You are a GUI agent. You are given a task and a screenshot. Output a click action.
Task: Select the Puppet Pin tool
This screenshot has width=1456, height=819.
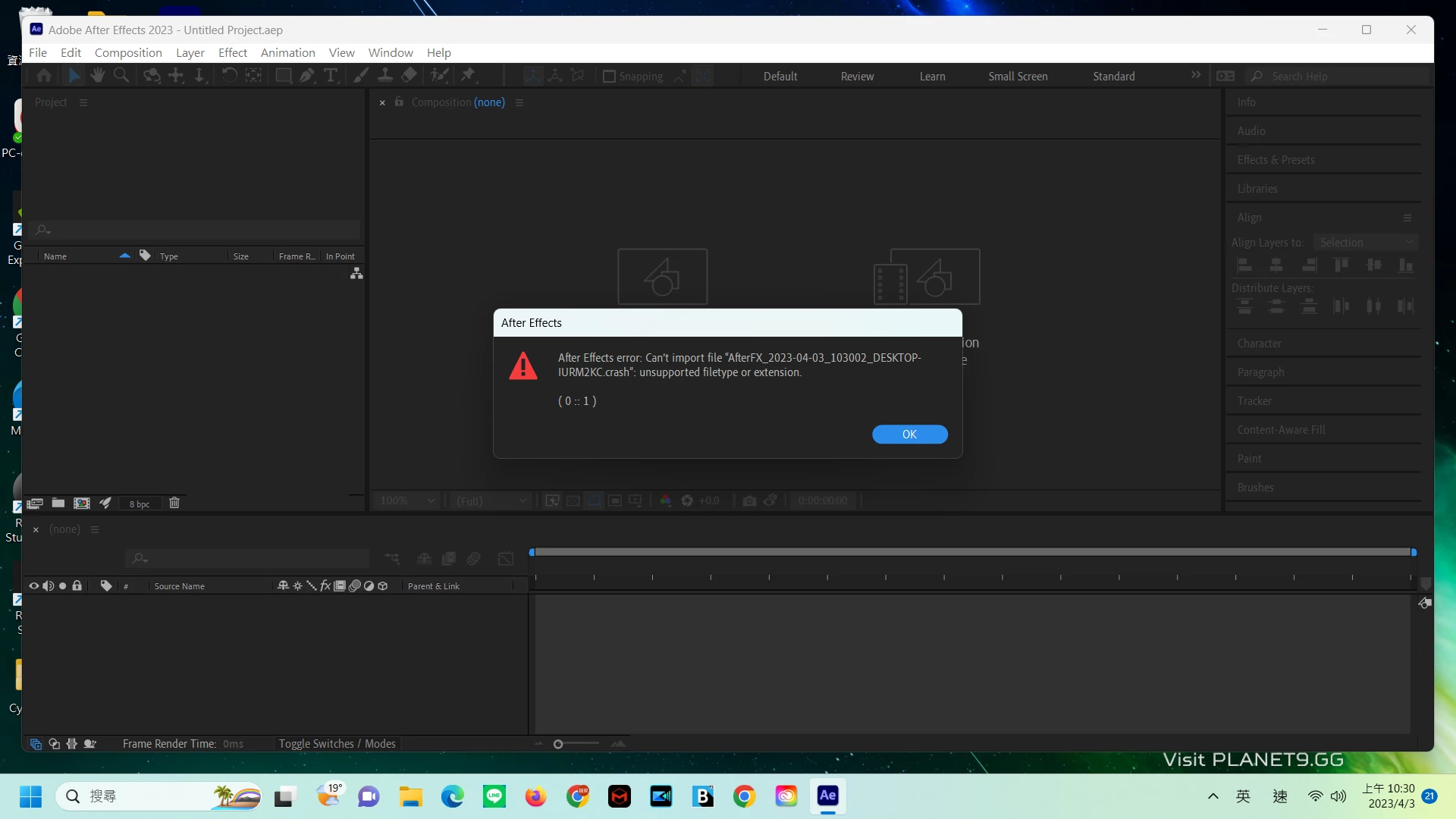tap(468, 75)
